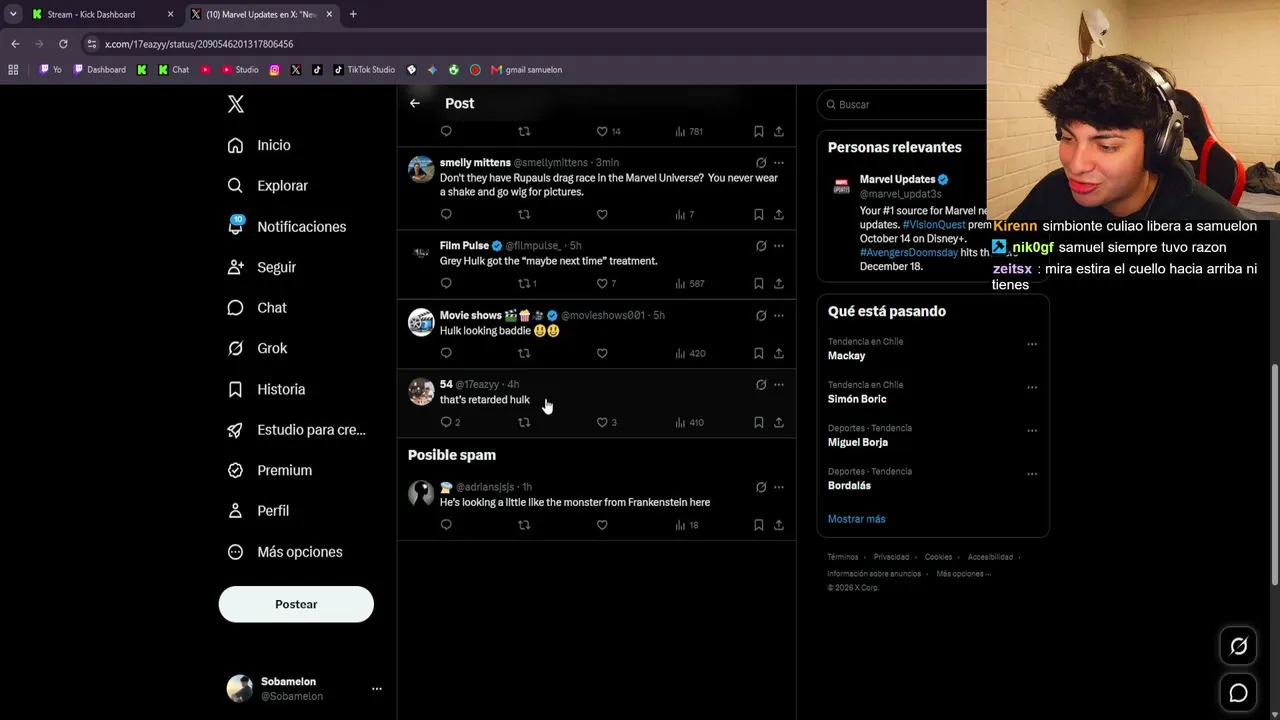Like Movie shows' Hulk looking baddie post
Screen dimensions: 1280x720
[602, 353]
